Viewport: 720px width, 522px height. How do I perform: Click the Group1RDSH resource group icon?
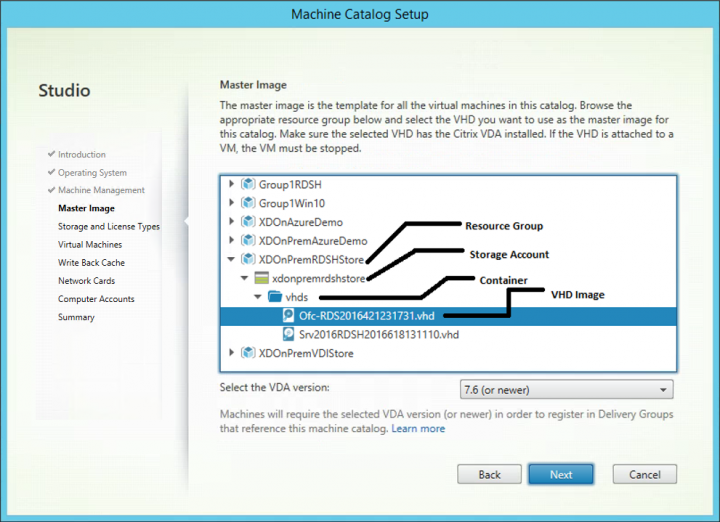(249, 184)
